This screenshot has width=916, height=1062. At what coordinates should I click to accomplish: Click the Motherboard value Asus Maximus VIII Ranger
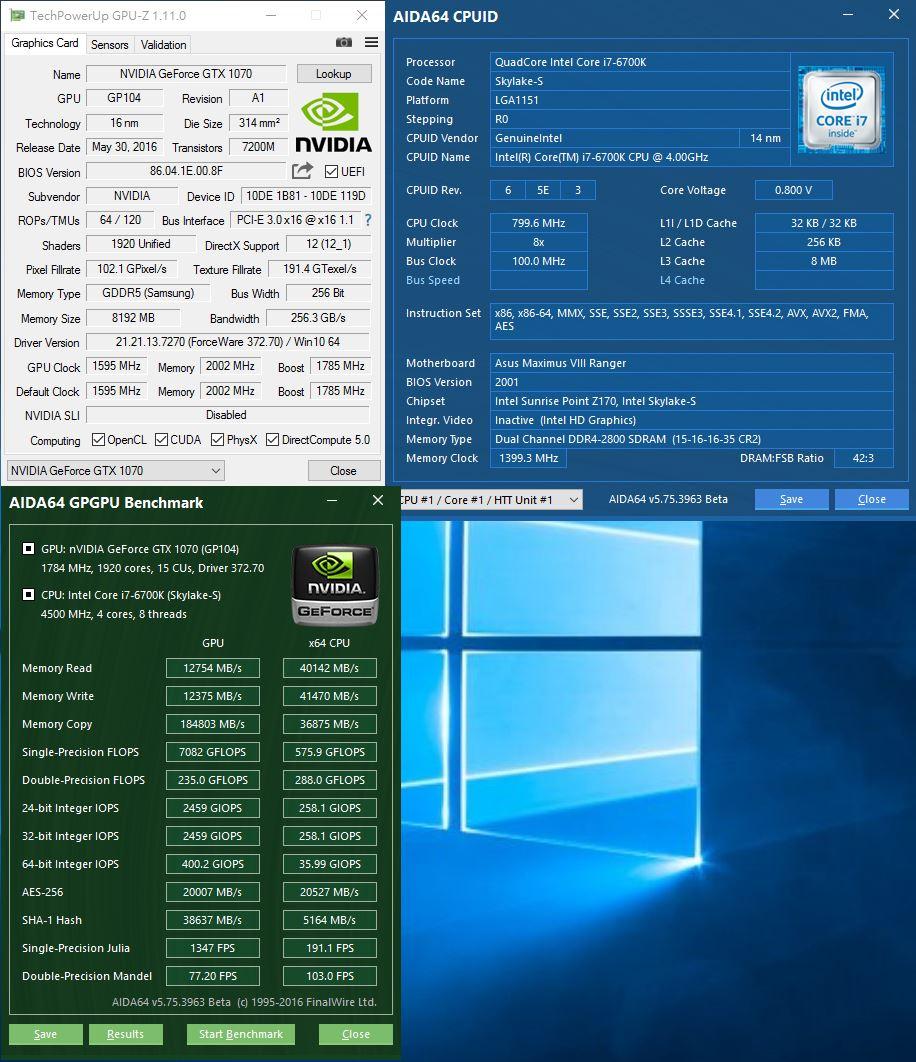(x=691, y=363)
